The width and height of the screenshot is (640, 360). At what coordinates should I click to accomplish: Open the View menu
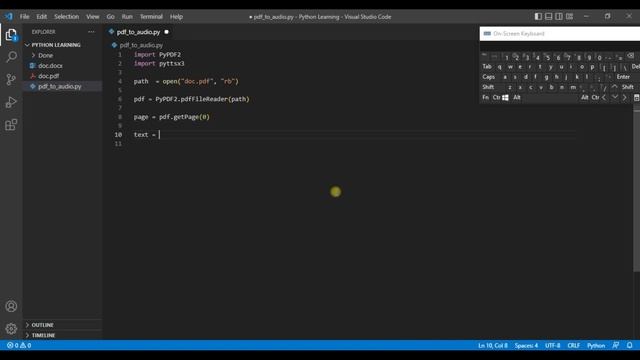[x=93, y=17]
